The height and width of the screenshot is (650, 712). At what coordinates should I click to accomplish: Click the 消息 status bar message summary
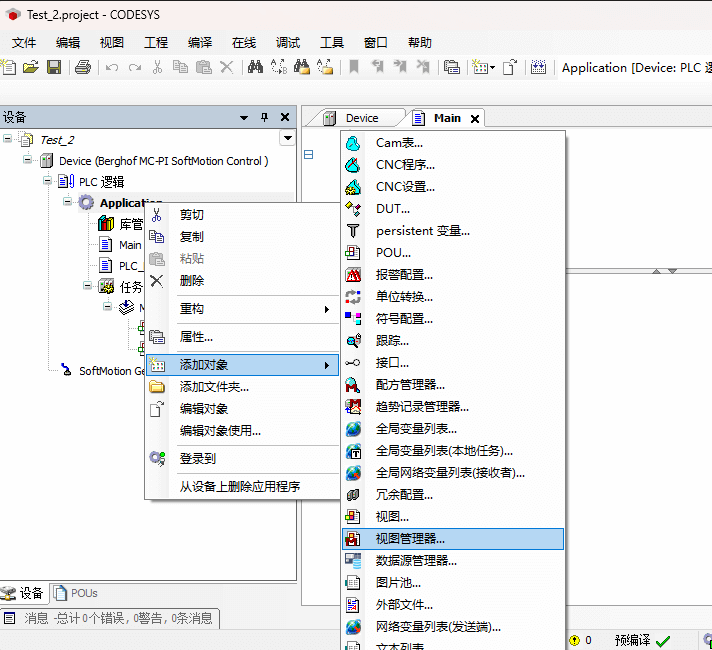110,618
